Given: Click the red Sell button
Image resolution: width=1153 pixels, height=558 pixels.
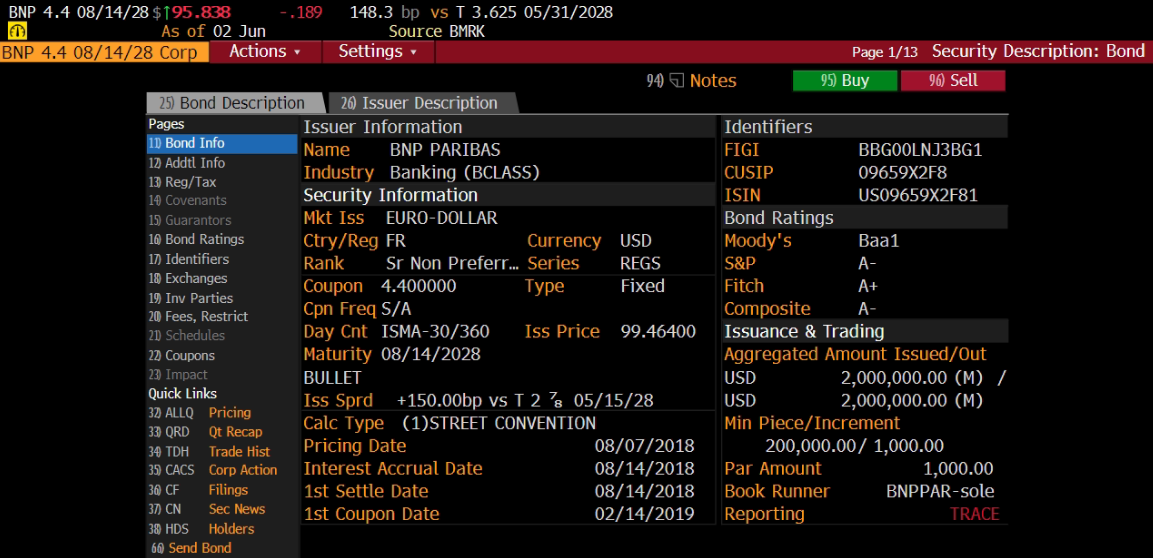Looking at the screenshot, I should tap(953, 81).
